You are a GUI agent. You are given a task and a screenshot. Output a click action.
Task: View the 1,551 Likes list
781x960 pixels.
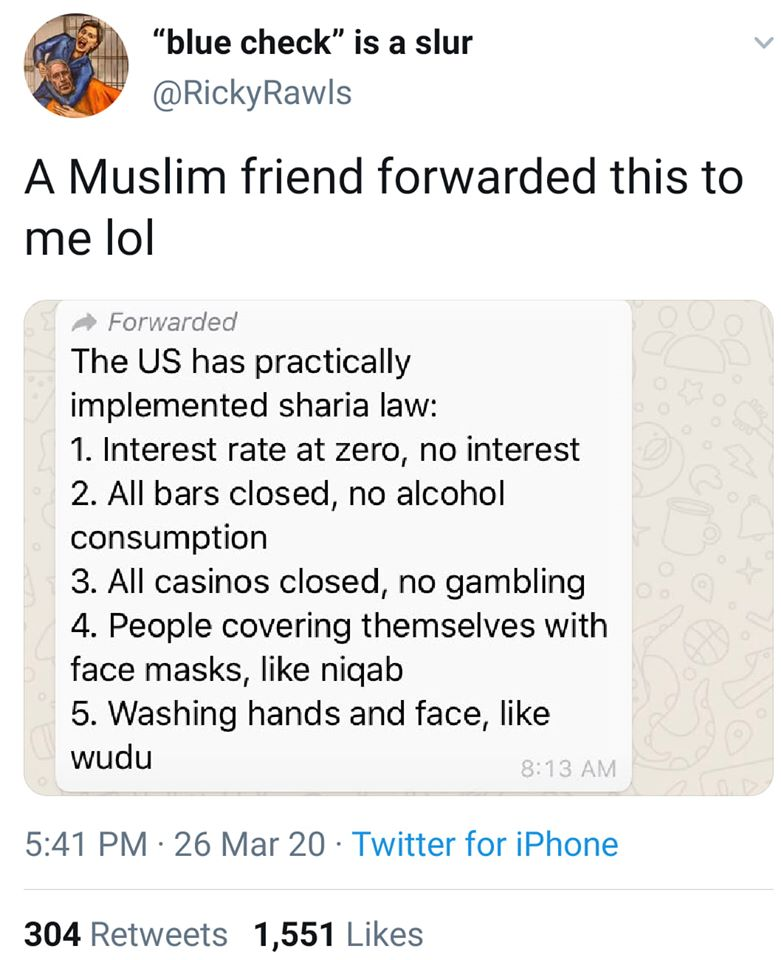(338, 934)
